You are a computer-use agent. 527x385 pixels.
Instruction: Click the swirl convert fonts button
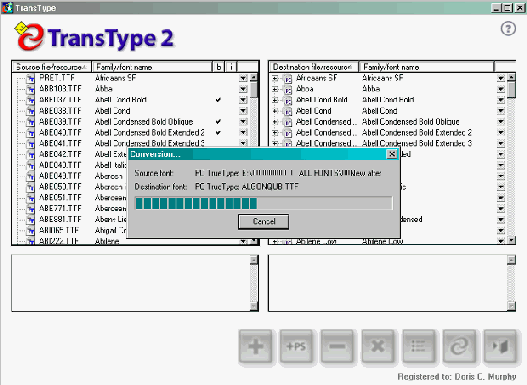click(459, 347)
